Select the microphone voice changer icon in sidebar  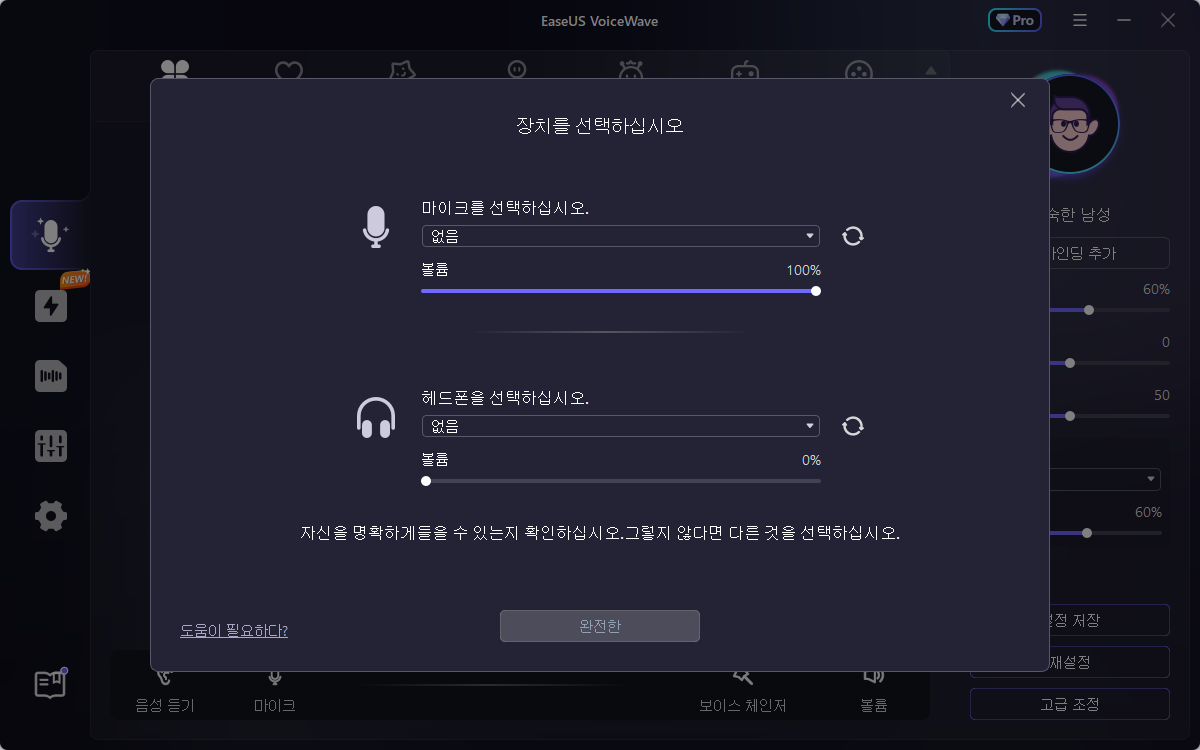[x=50, y=235]
